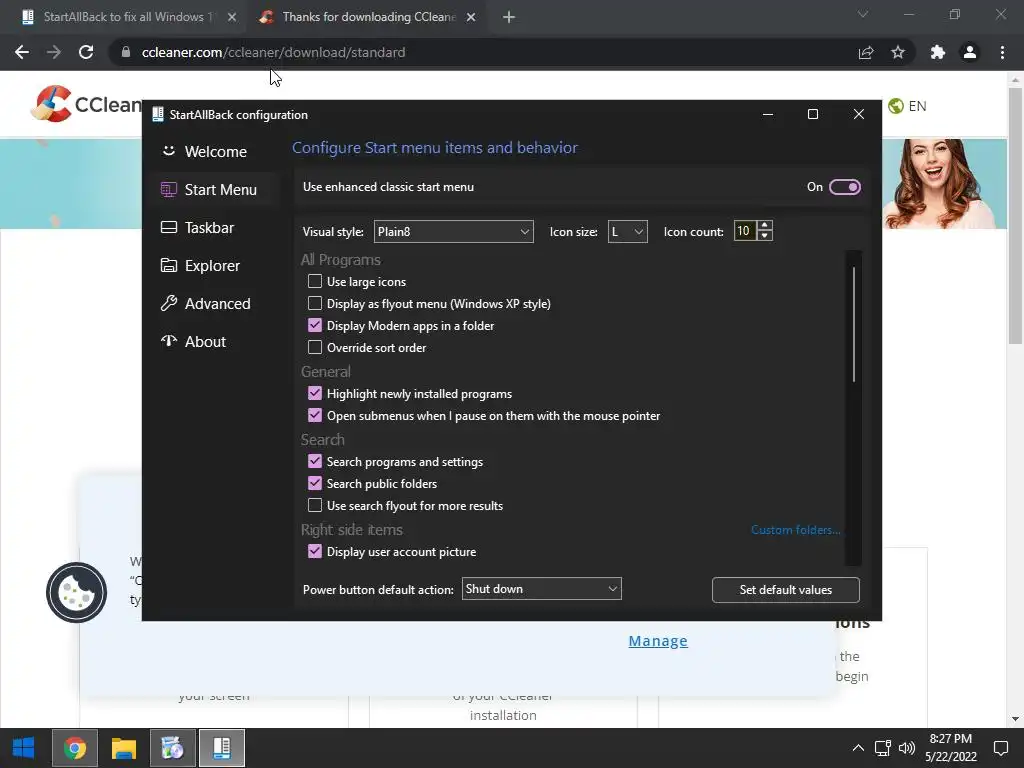The width and height of the screenshot is (1024, 768).
Task: Open the Chrome three-dot menu
Action: coord(1002,52)
